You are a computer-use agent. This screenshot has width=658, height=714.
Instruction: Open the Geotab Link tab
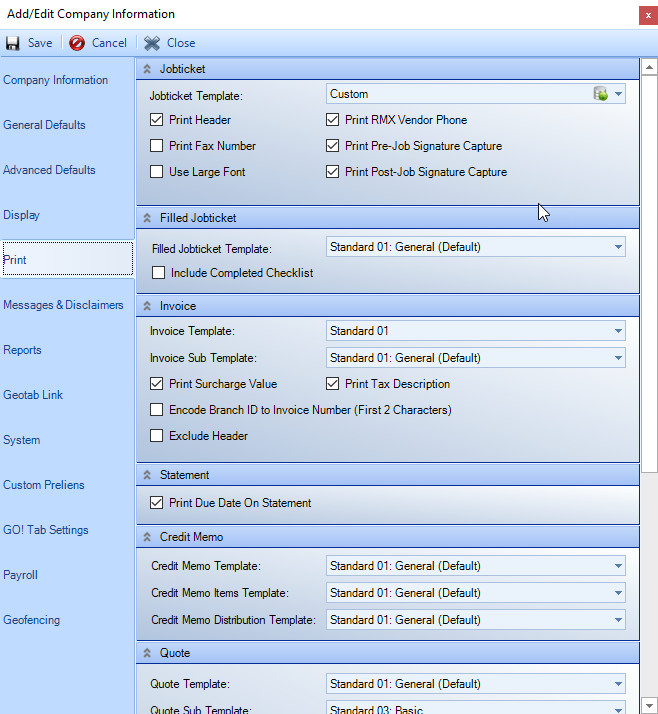(33, 395)
